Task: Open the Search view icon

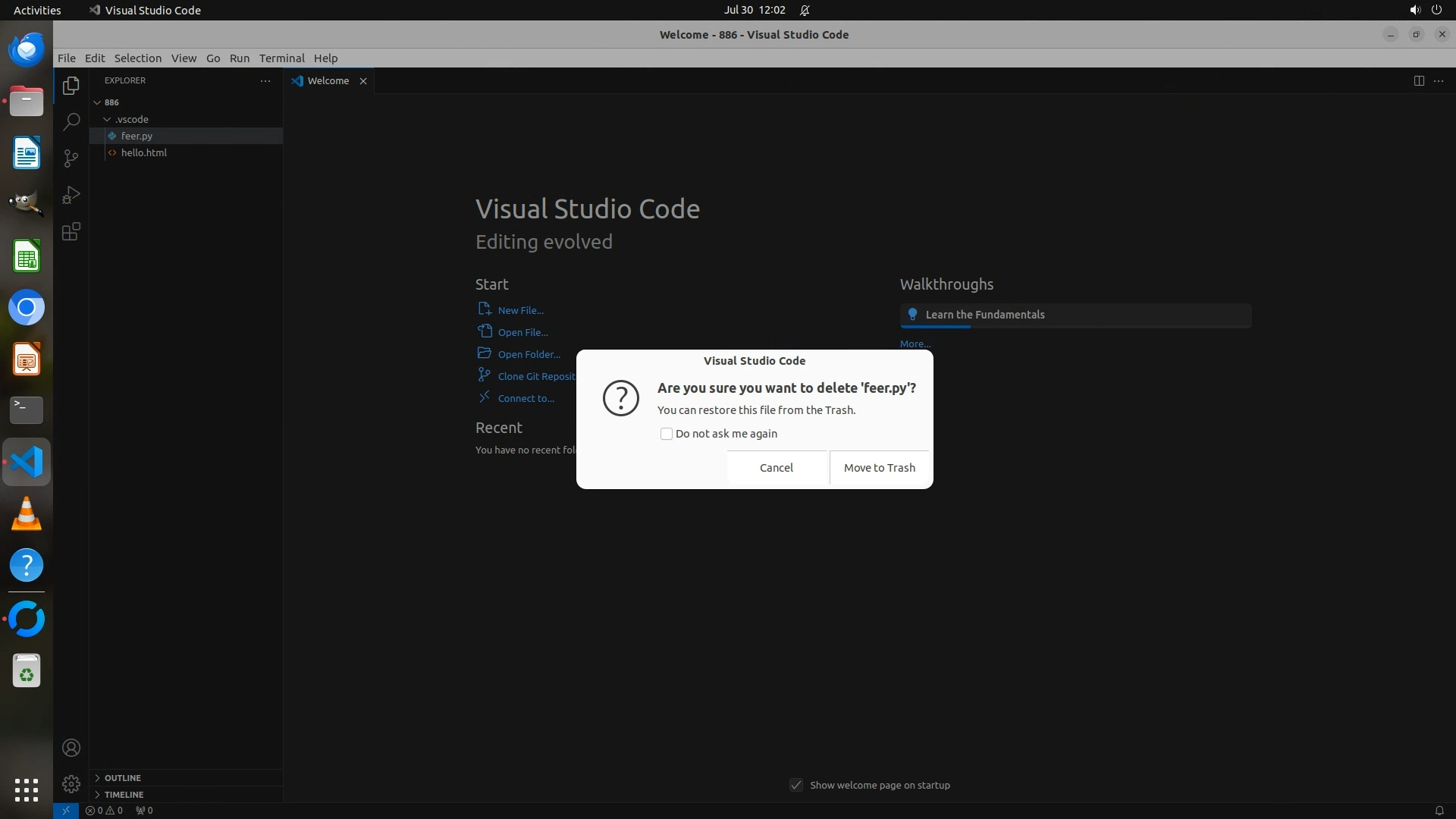Action: (x=71, y=121)
